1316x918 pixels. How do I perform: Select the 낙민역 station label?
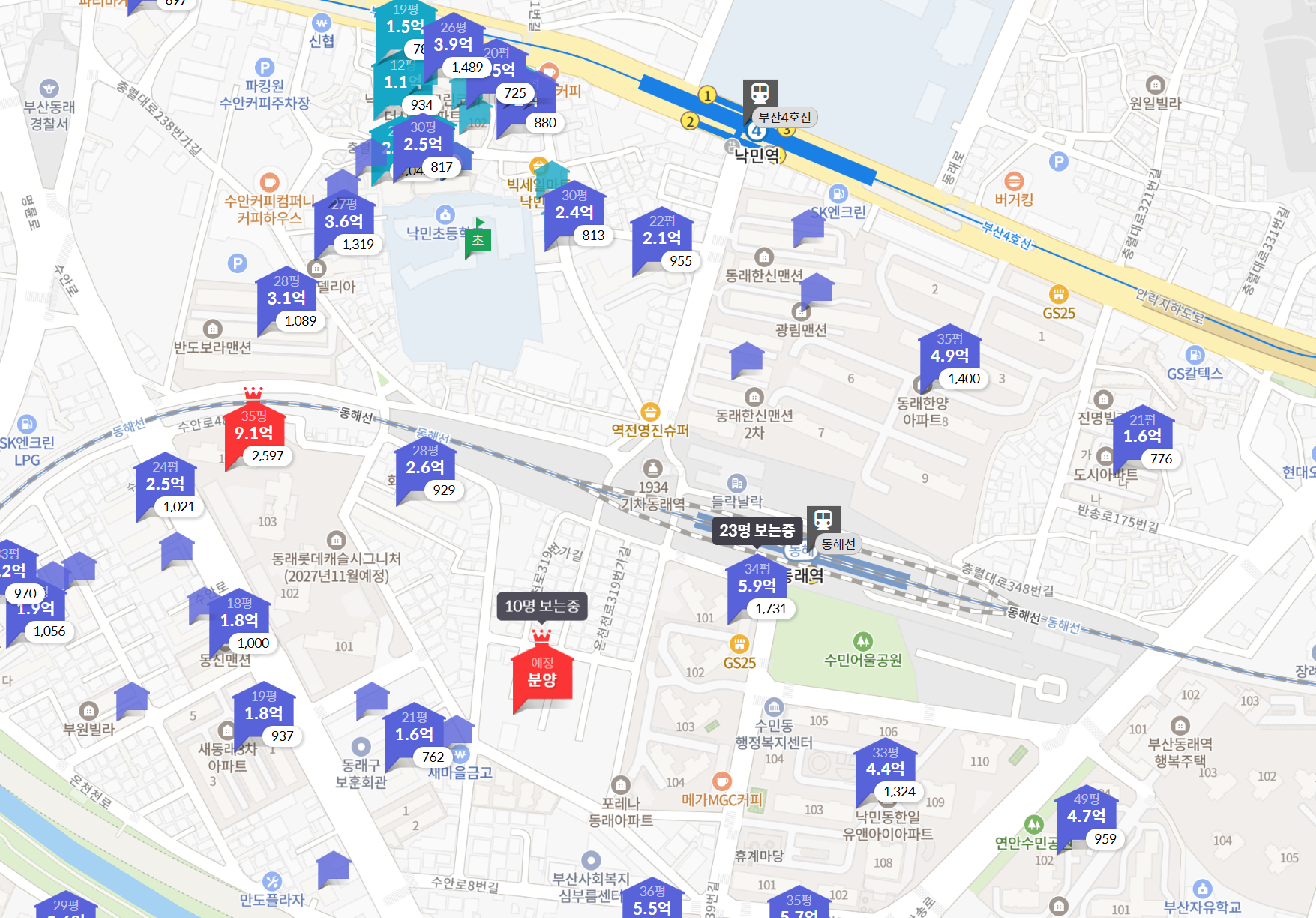(757, 155)
